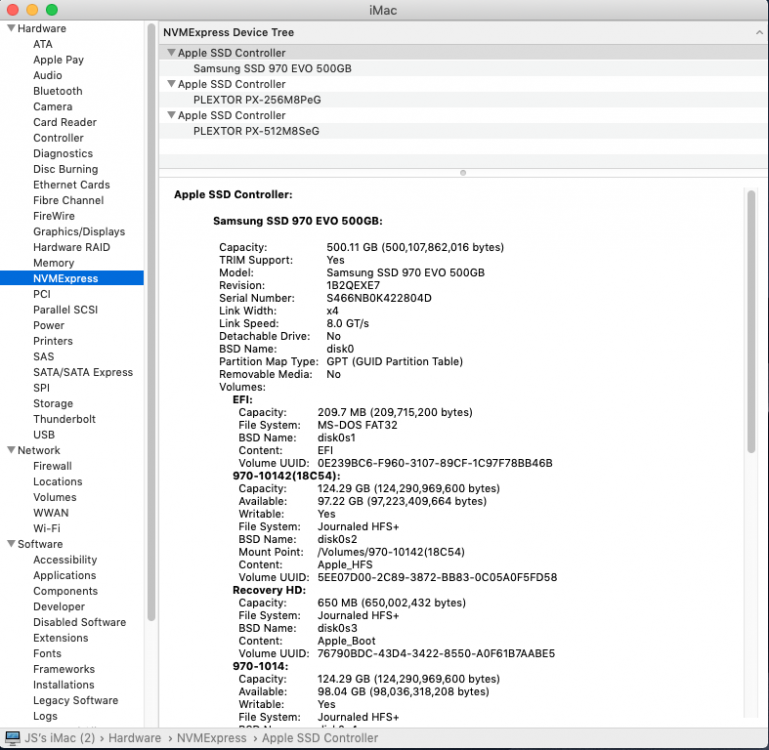The image size is (769, 750).
Task: Select Bluetooth in the sidebar
Action: [58, 91]
